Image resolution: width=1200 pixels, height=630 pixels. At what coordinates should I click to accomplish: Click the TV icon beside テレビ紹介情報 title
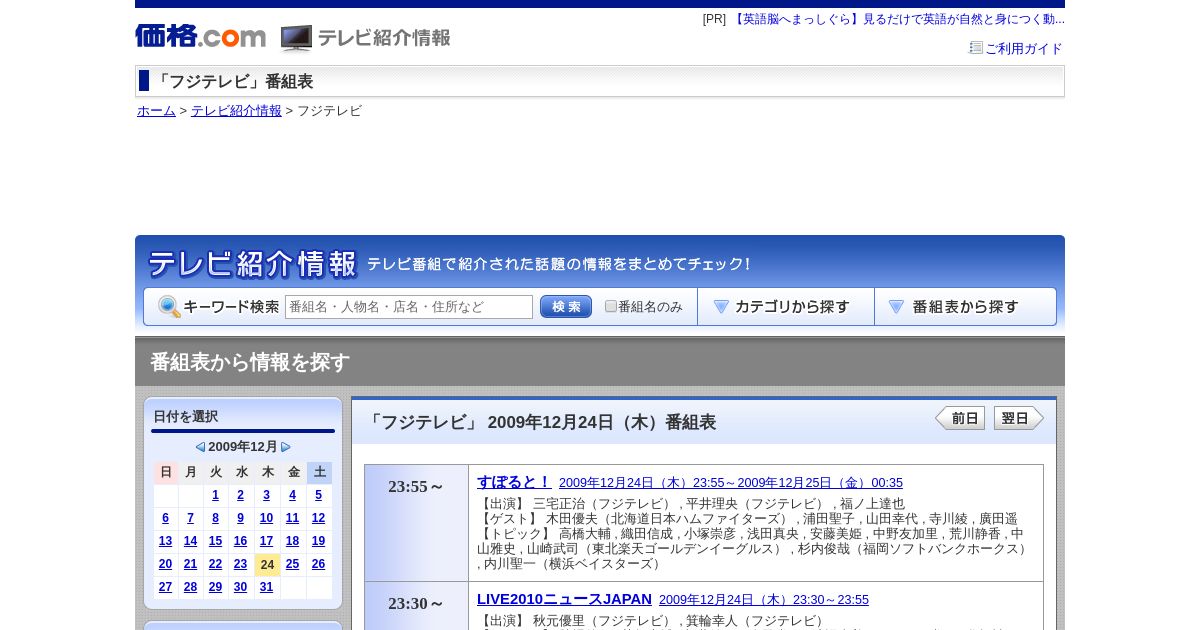[296, 38]
